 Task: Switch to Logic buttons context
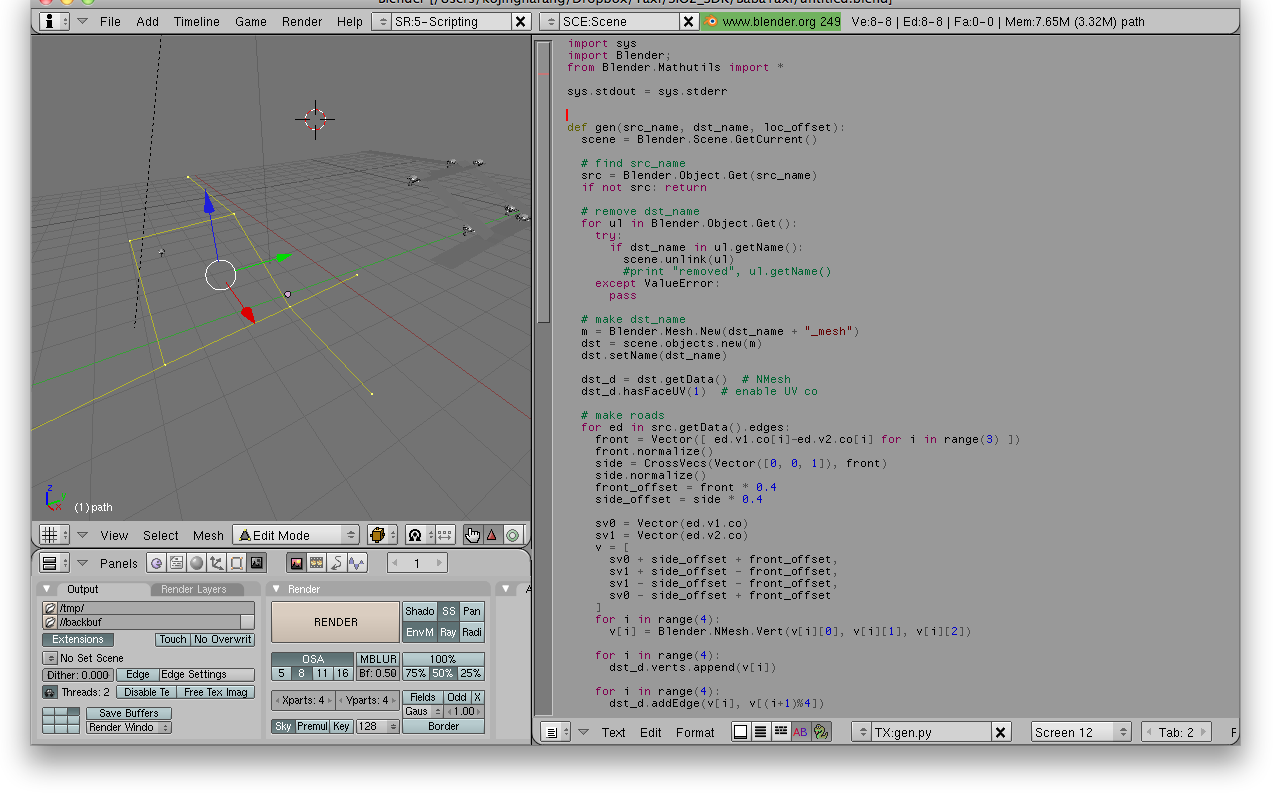pyautogui.click(x=156, y=563)
